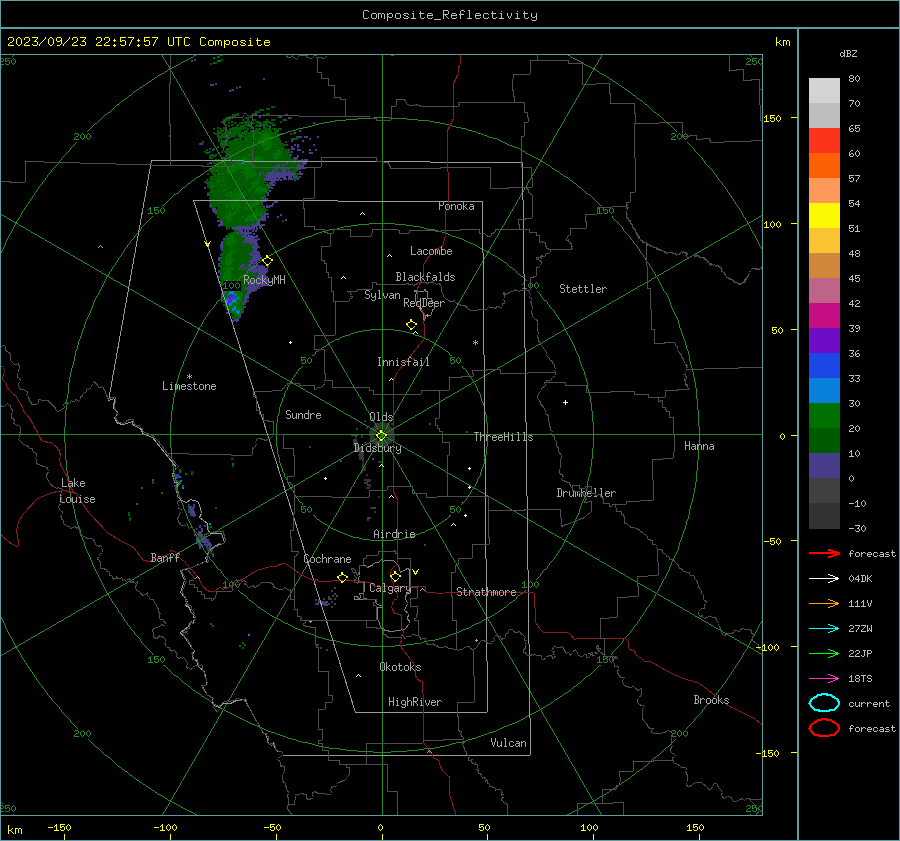Click the HighRiver label
The width and height of the screenshot is (900, 841).
415,702
